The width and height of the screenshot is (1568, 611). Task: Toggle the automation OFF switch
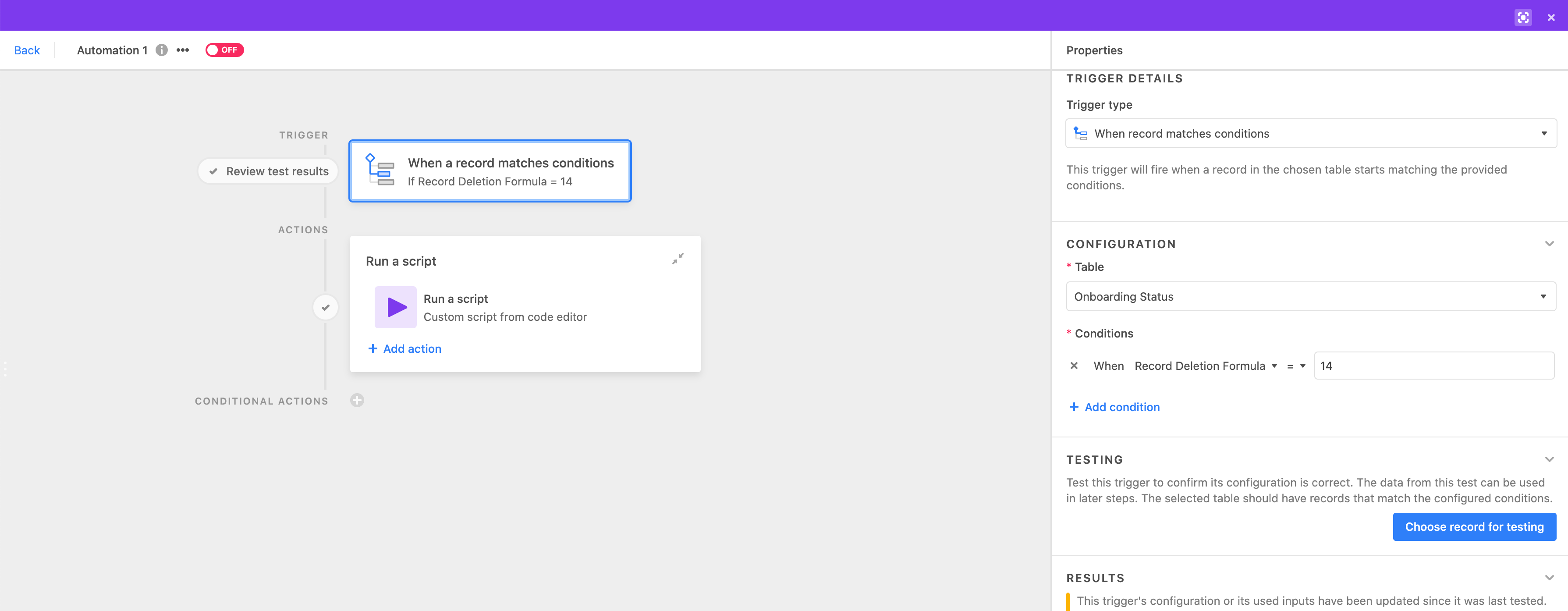point(225,50)
